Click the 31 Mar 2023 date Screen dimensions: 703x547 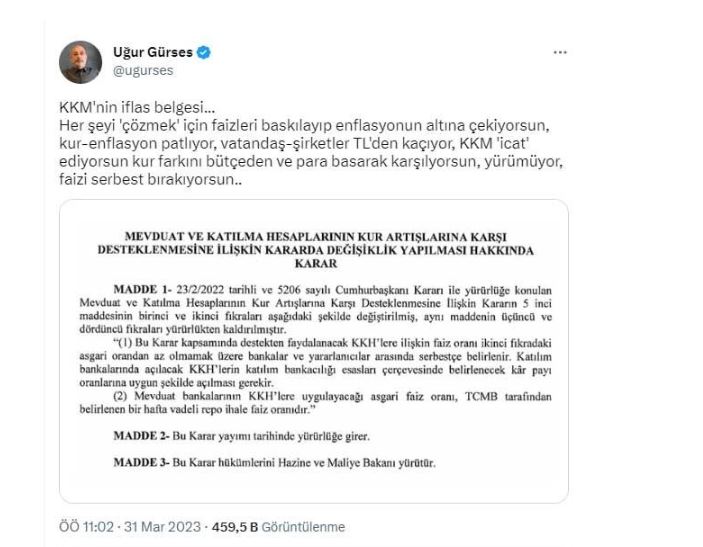(162, 527)
